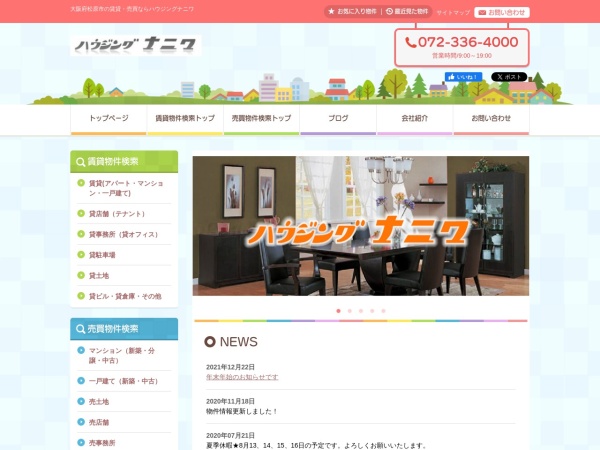600x450 pixels.
Task: Select マンション（新築・分譲・中古） in sidebar
Action: [x=122, y=355]
